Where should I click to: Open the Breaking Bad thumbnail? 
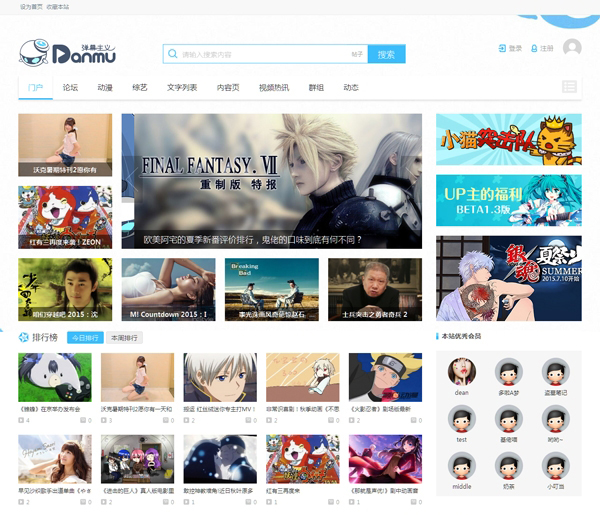pos(272,289)
